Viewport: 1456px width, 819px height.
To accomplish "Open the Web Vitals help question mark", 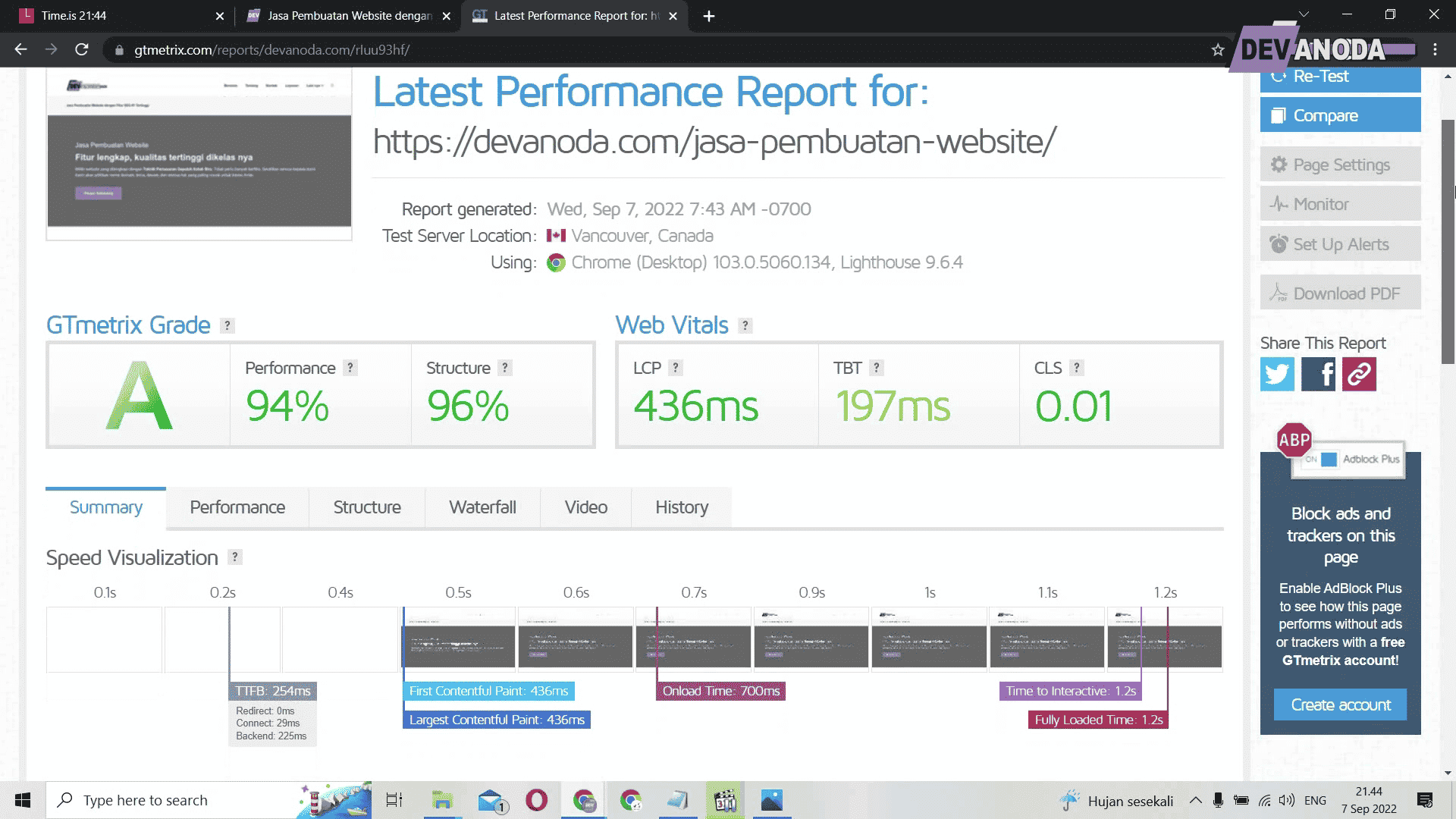I will (745, 325).
